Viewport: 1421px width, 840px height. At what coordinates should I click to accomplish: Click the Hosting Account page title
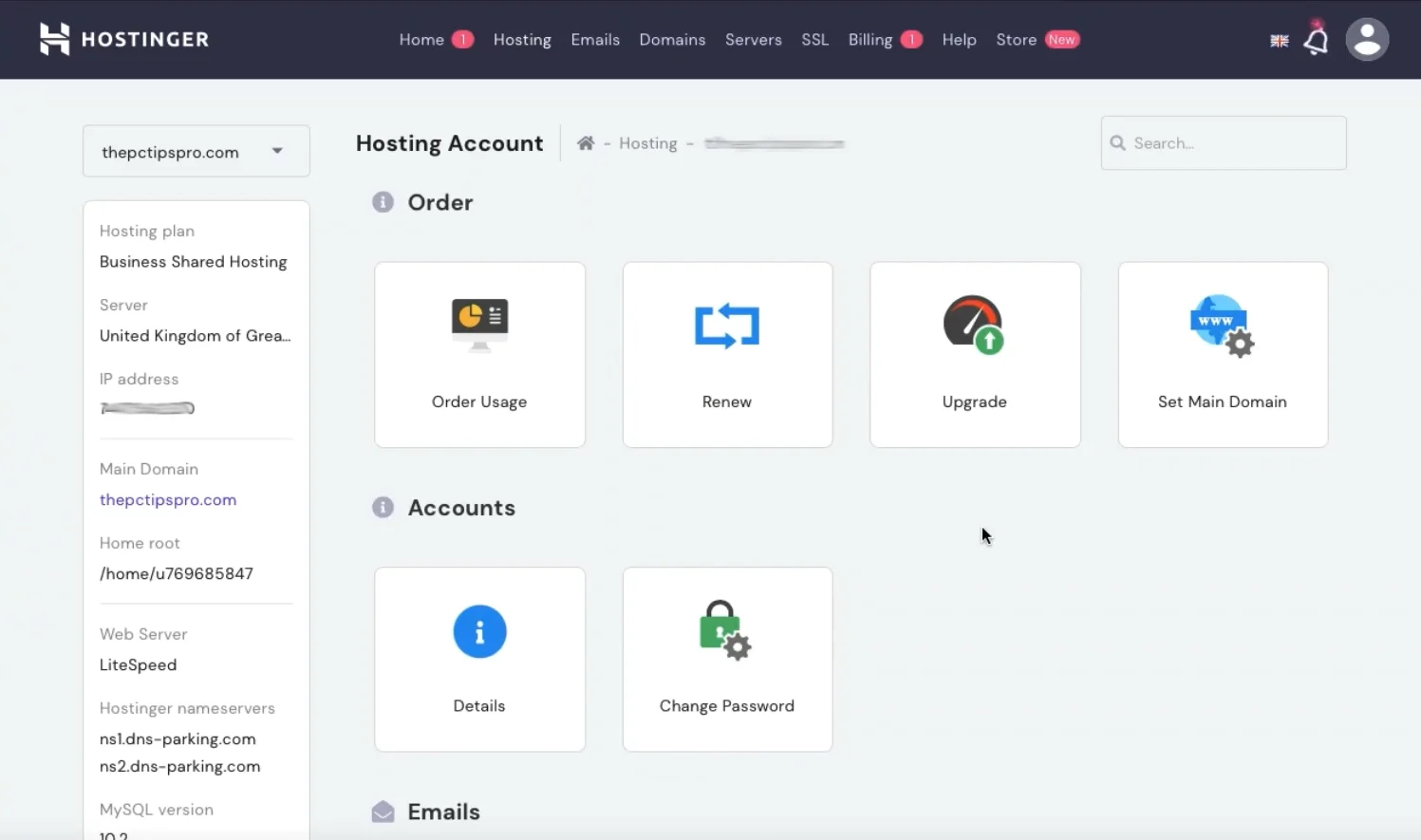pyautogui.click(x=450, y=143)
